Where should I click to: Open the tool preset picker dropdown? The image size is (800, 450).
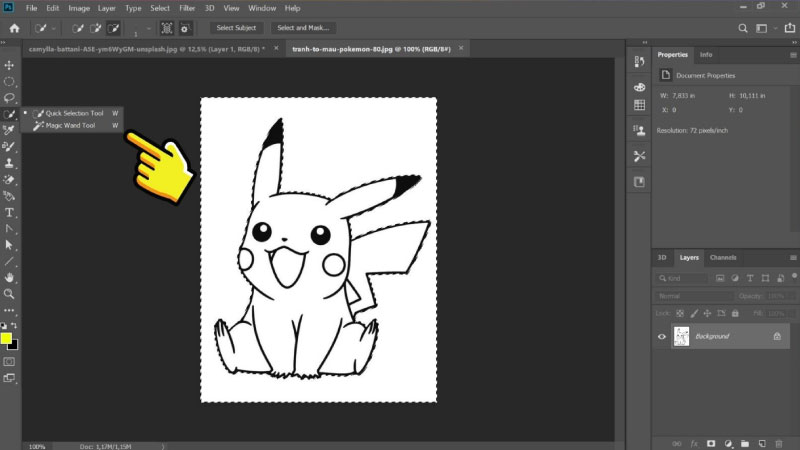point(53,29)
